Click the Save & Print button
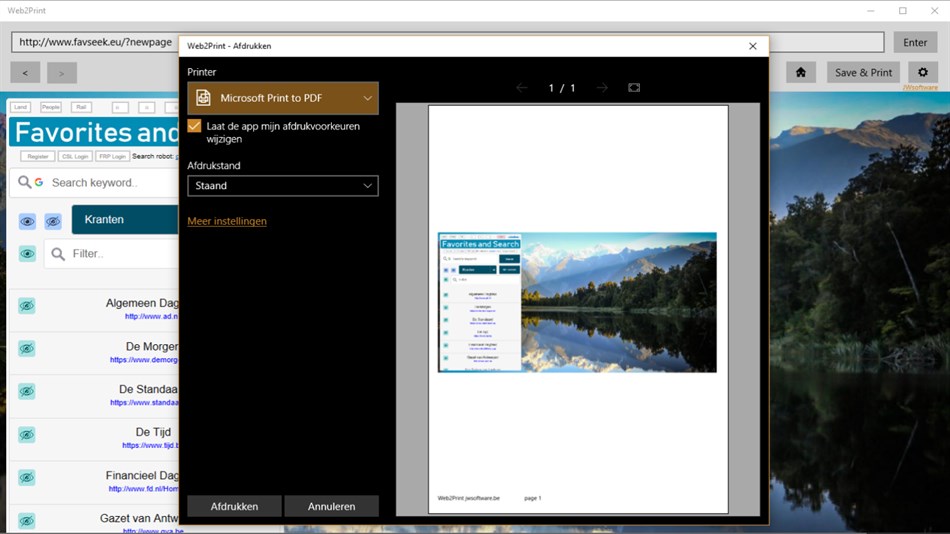The width and height of the screenshot is (950, 534). point(863,73)
